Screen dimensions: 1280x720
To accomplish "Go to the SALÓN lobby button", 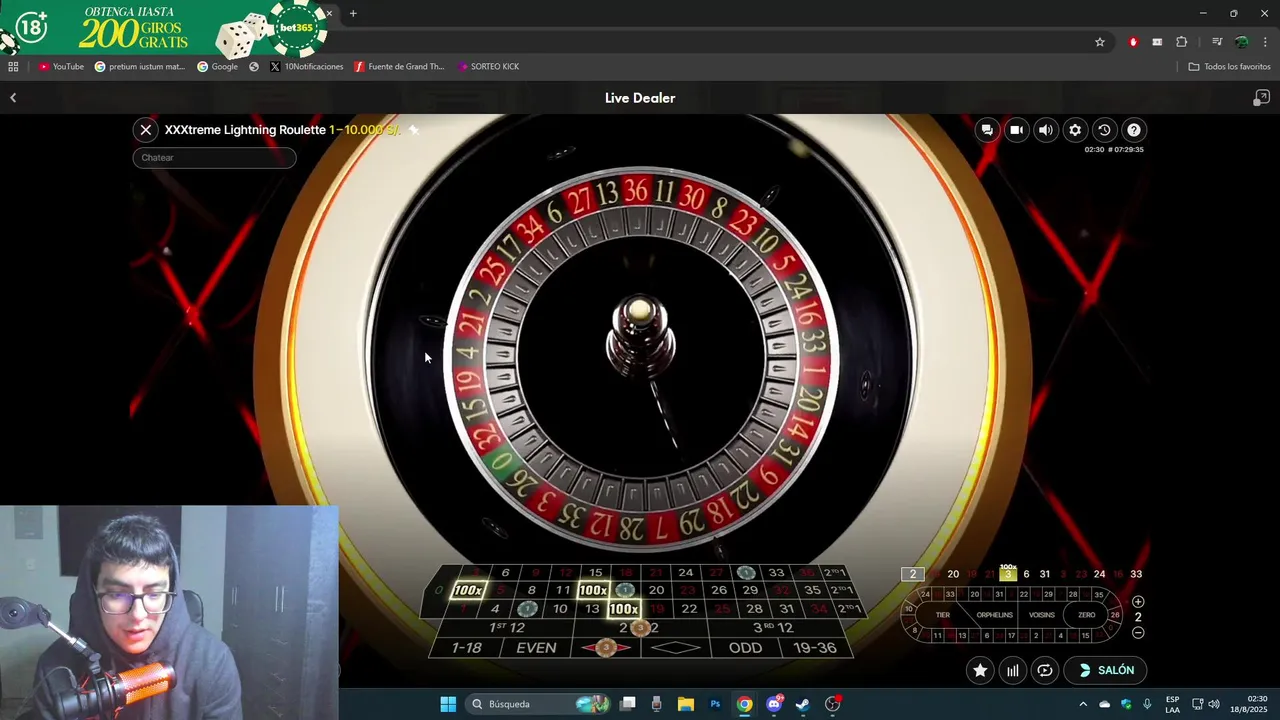I will (1105, 670).
